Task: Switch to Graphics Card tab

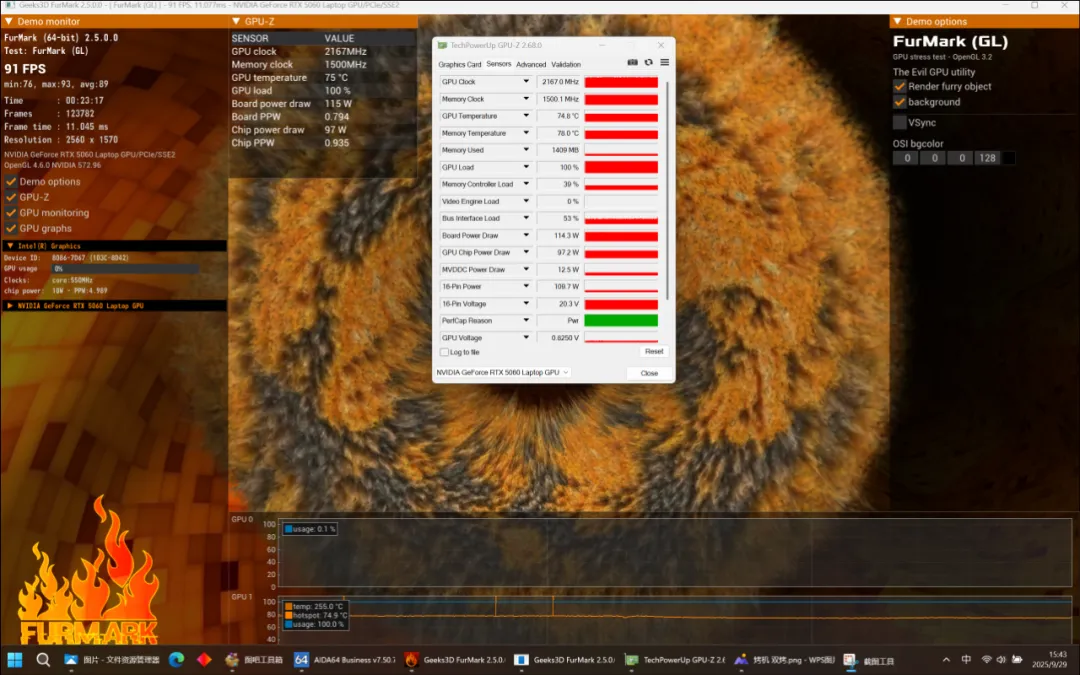Action: (459, 64)
